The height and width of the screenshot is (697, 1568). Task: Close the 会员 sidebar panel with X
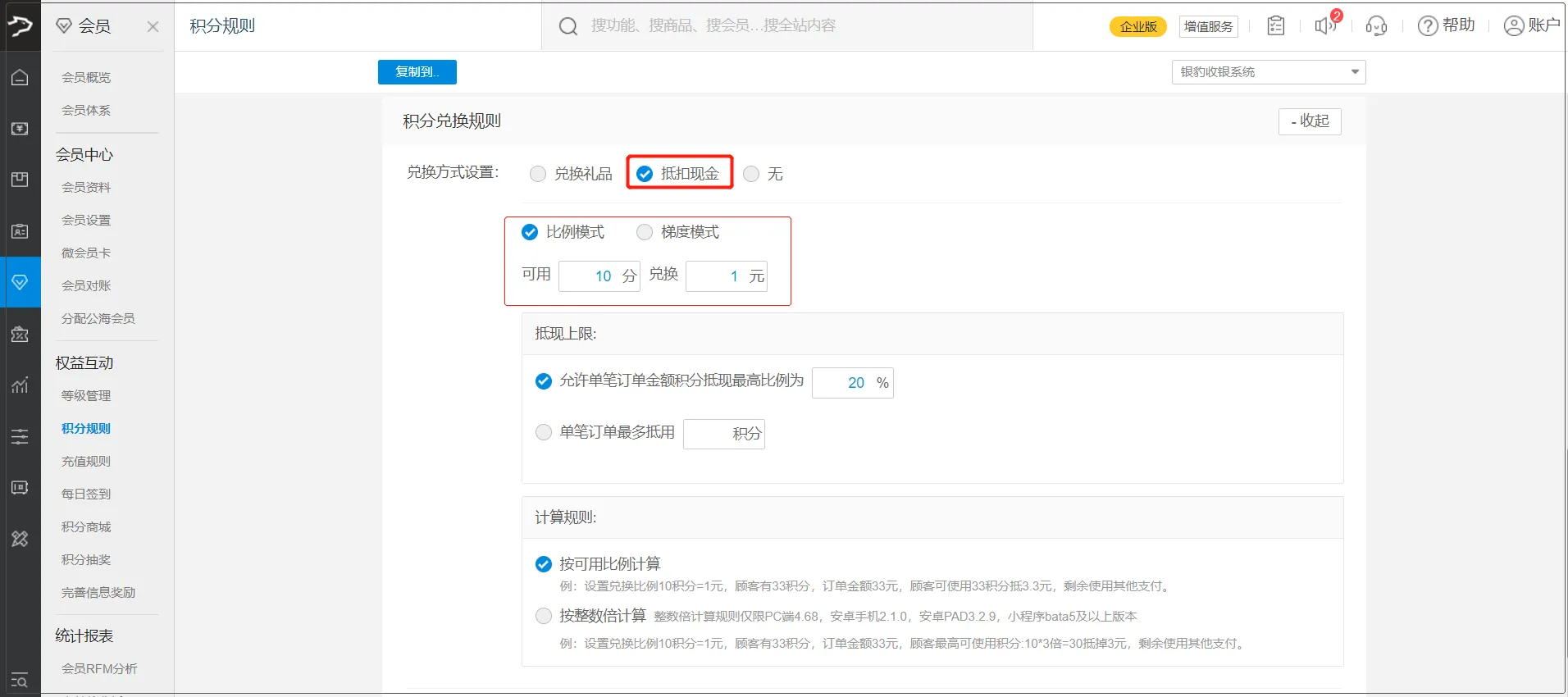click(x=153, y=26)
